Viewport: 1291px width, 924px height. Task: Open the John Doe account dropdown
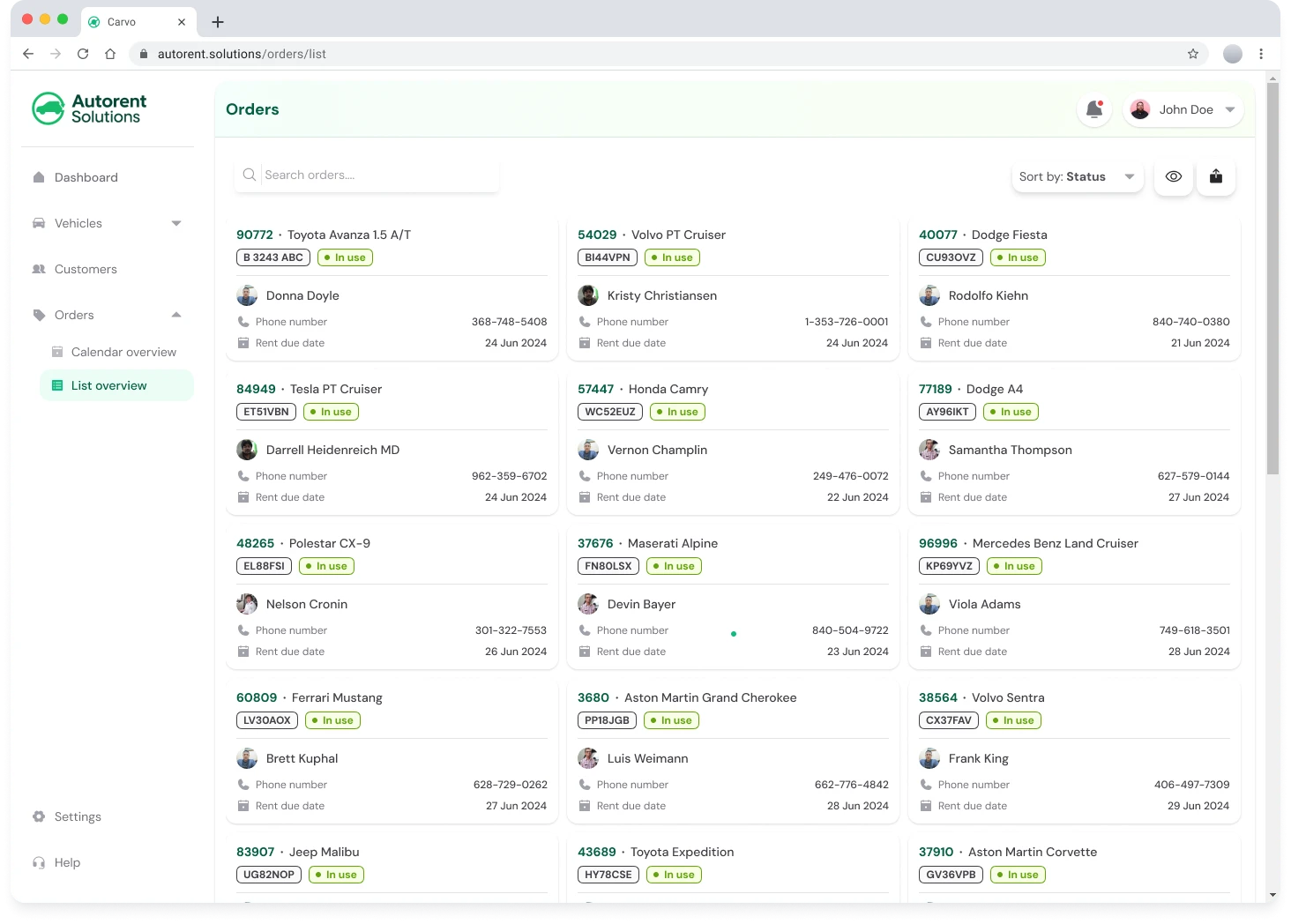tap(1183, 109)
